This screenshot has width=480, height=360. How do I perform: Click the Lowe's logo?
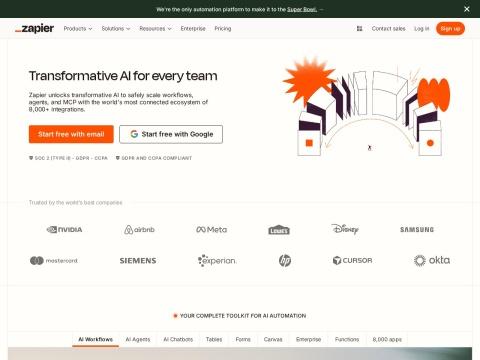click(279, 230)
